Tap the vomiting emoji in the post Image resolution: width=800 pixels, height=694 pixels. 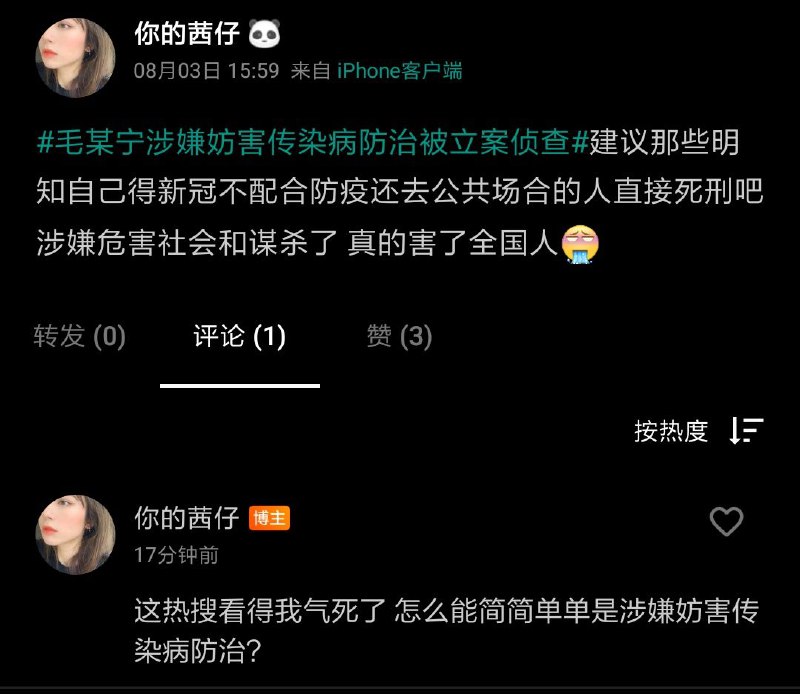580,244
